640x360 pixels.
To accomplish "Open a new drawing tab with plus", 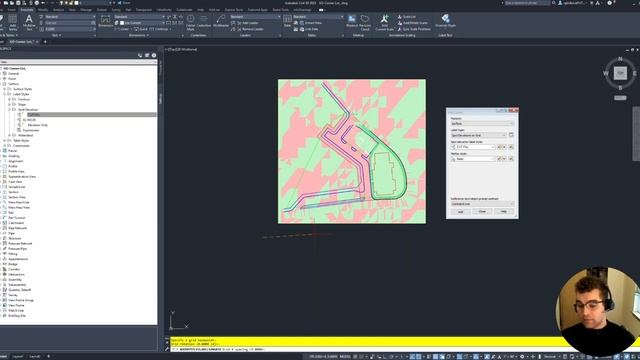I will 45,42.
